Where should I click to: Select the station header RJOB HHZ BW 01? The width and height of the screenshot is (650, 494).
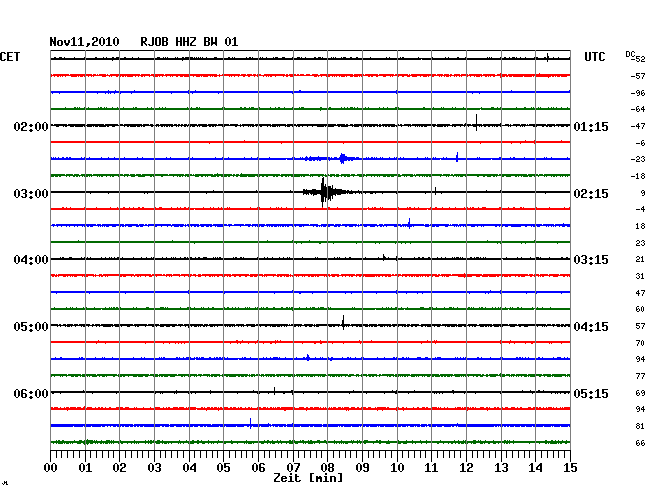(x=189, y=42)
